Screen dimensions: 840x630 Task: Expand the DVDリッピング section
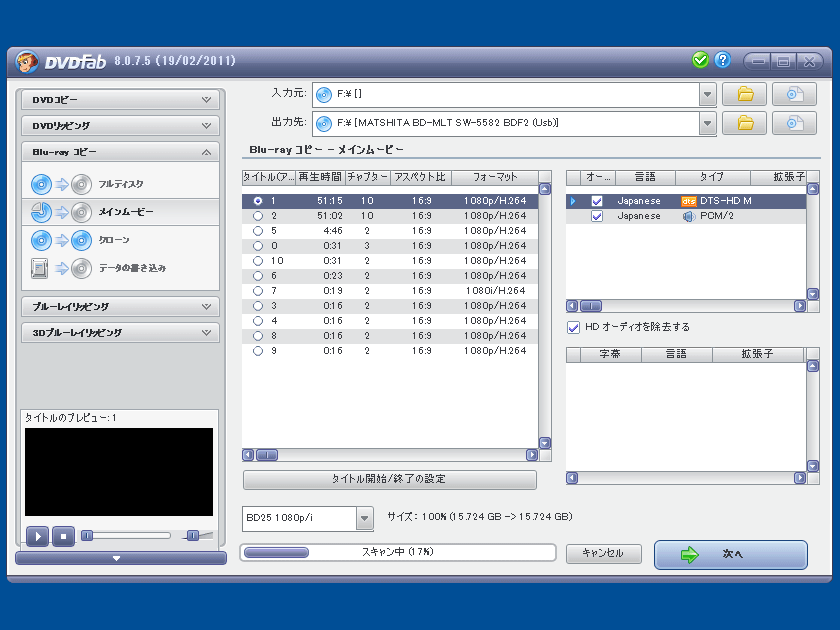click(121, 126)
